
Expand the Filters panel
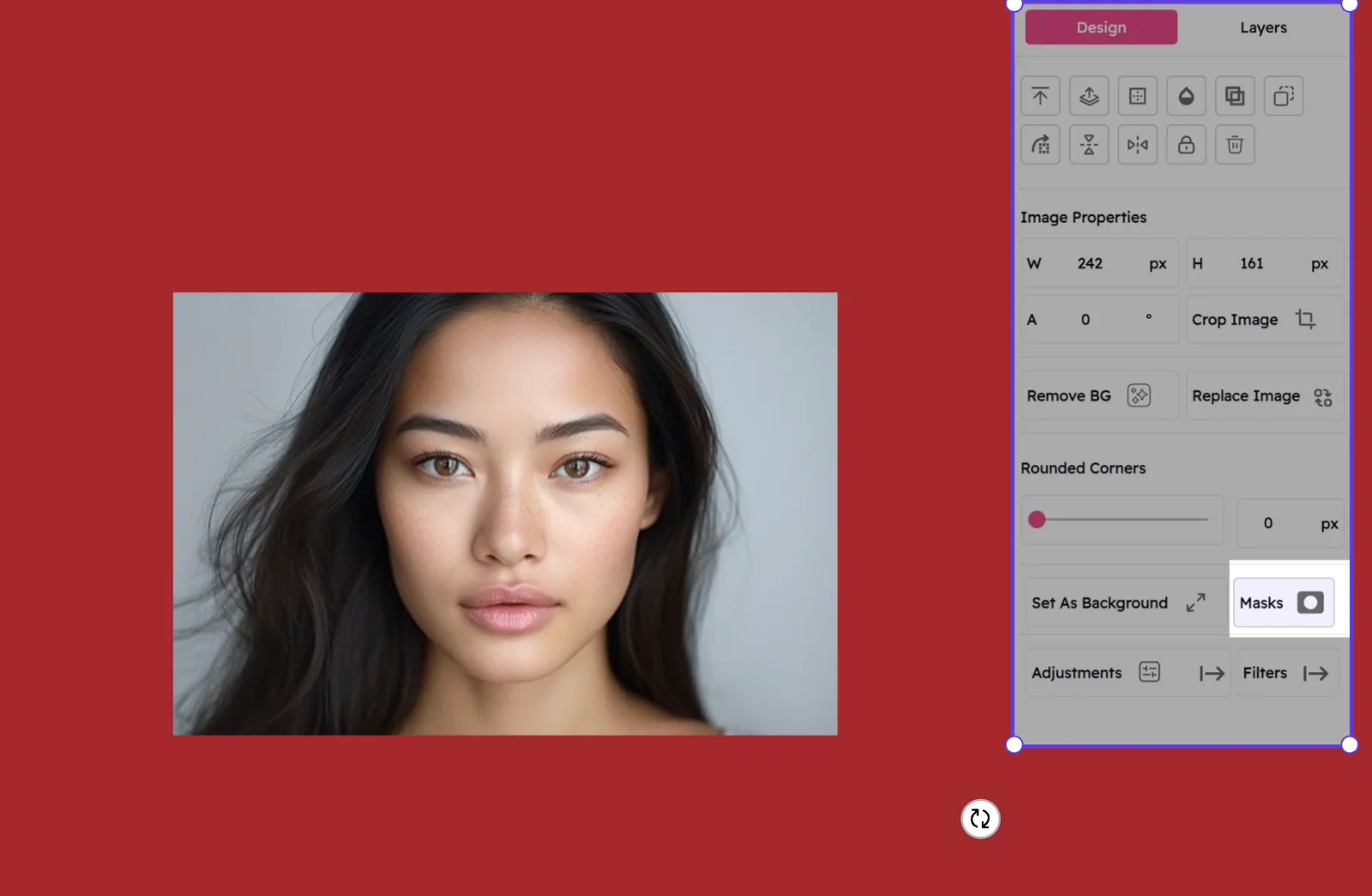pos(1287,673)
